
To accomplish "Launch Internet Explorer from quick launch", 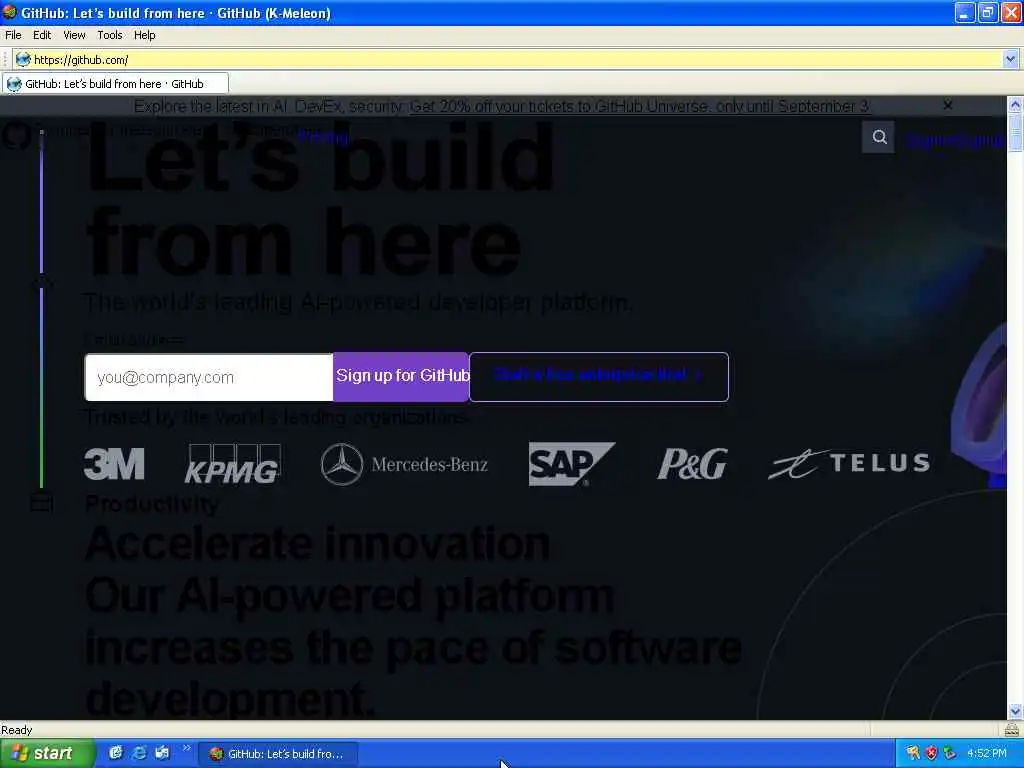I will click(139, 753).
